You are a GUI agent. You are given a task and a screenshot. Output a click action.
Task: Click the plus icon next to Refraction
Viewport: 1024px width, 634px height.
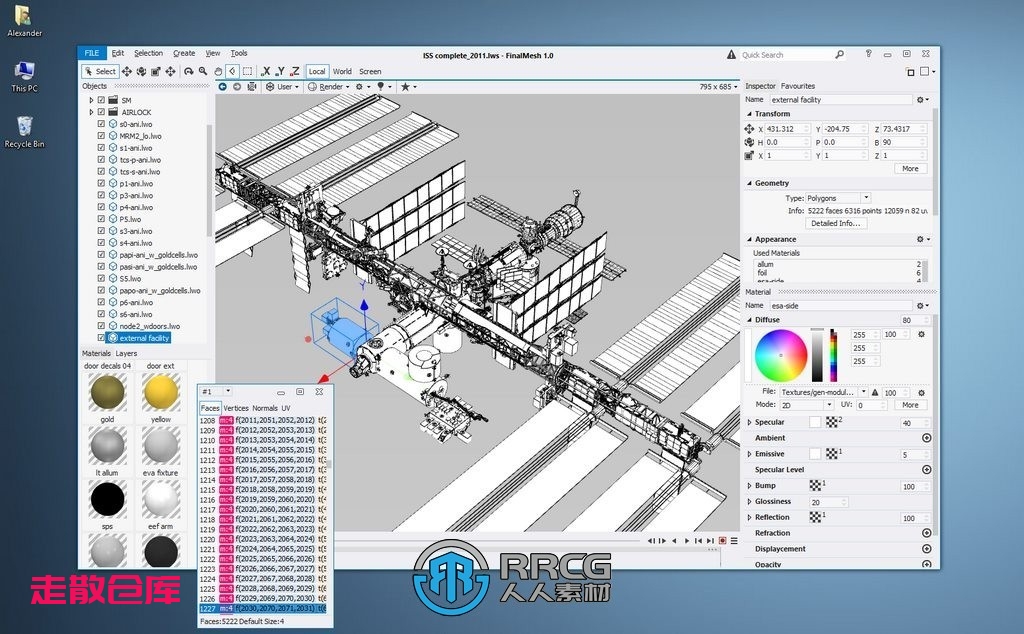(x=926, y=533)
